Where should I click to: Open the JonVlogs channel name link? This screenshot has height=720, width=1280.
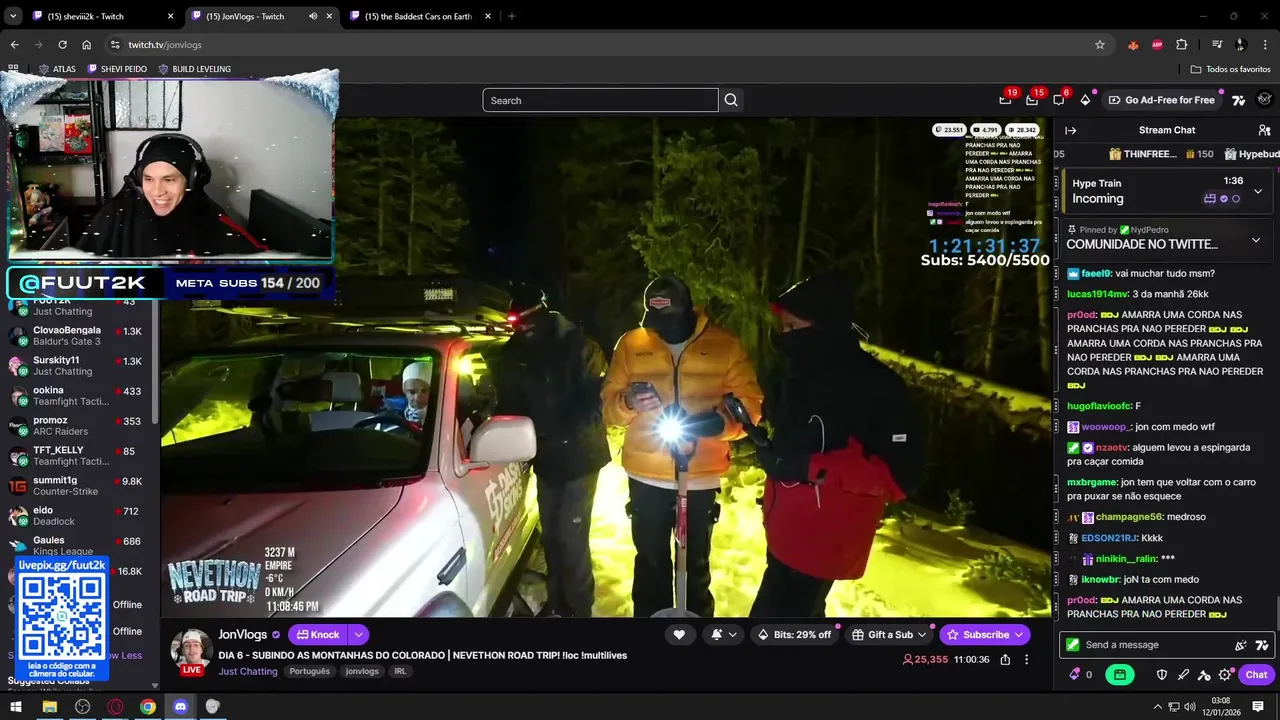(x=243, y=634)
